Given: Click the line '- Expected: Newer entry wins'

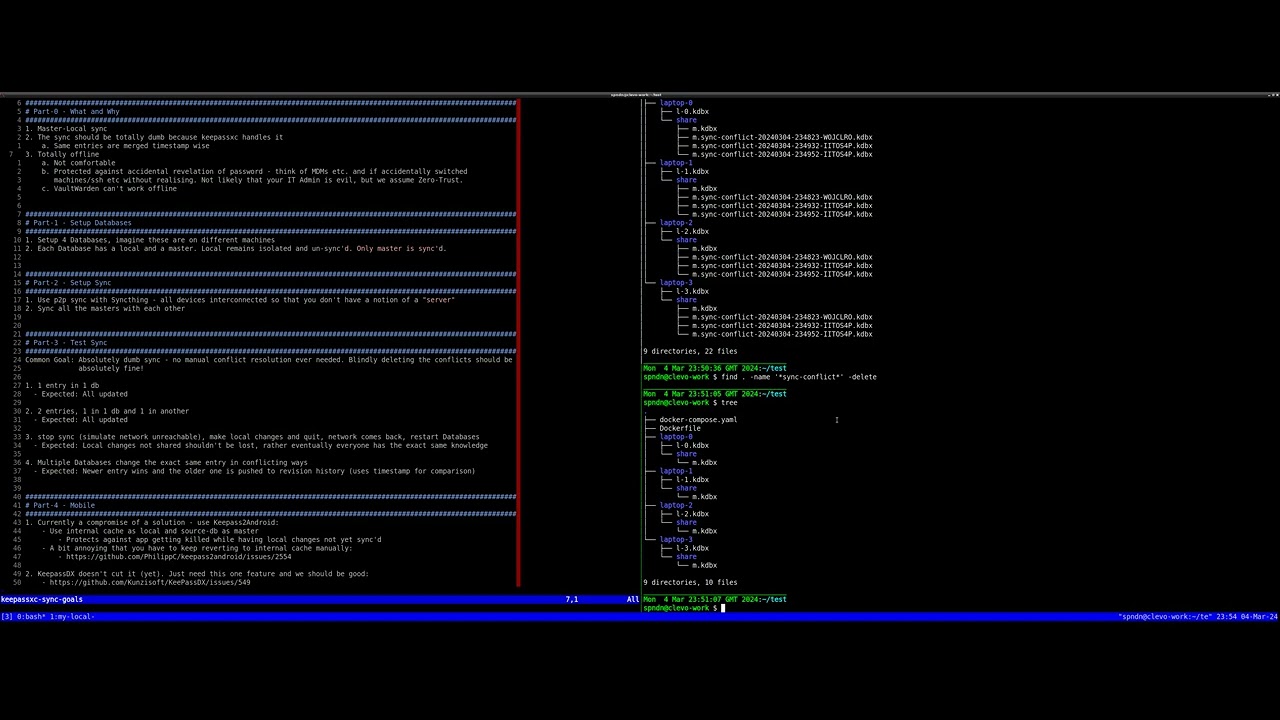Looking at the screenshot, I should (x=254, y=472).
